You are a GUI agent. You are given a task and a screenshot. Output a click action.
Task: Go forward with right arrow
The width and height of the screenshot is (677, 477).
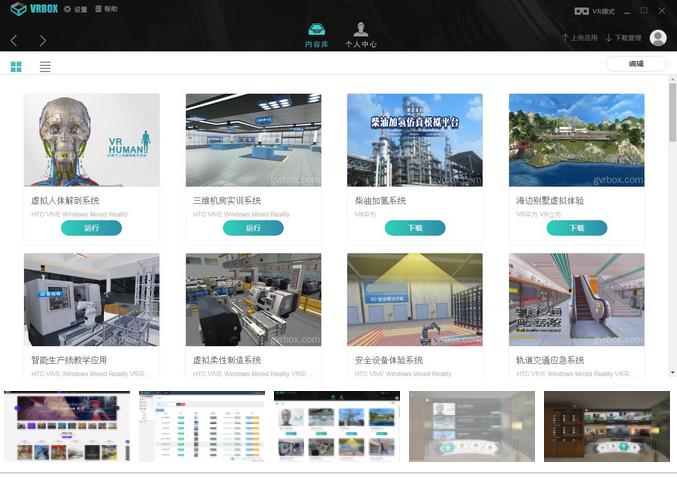tap(43, 40)
